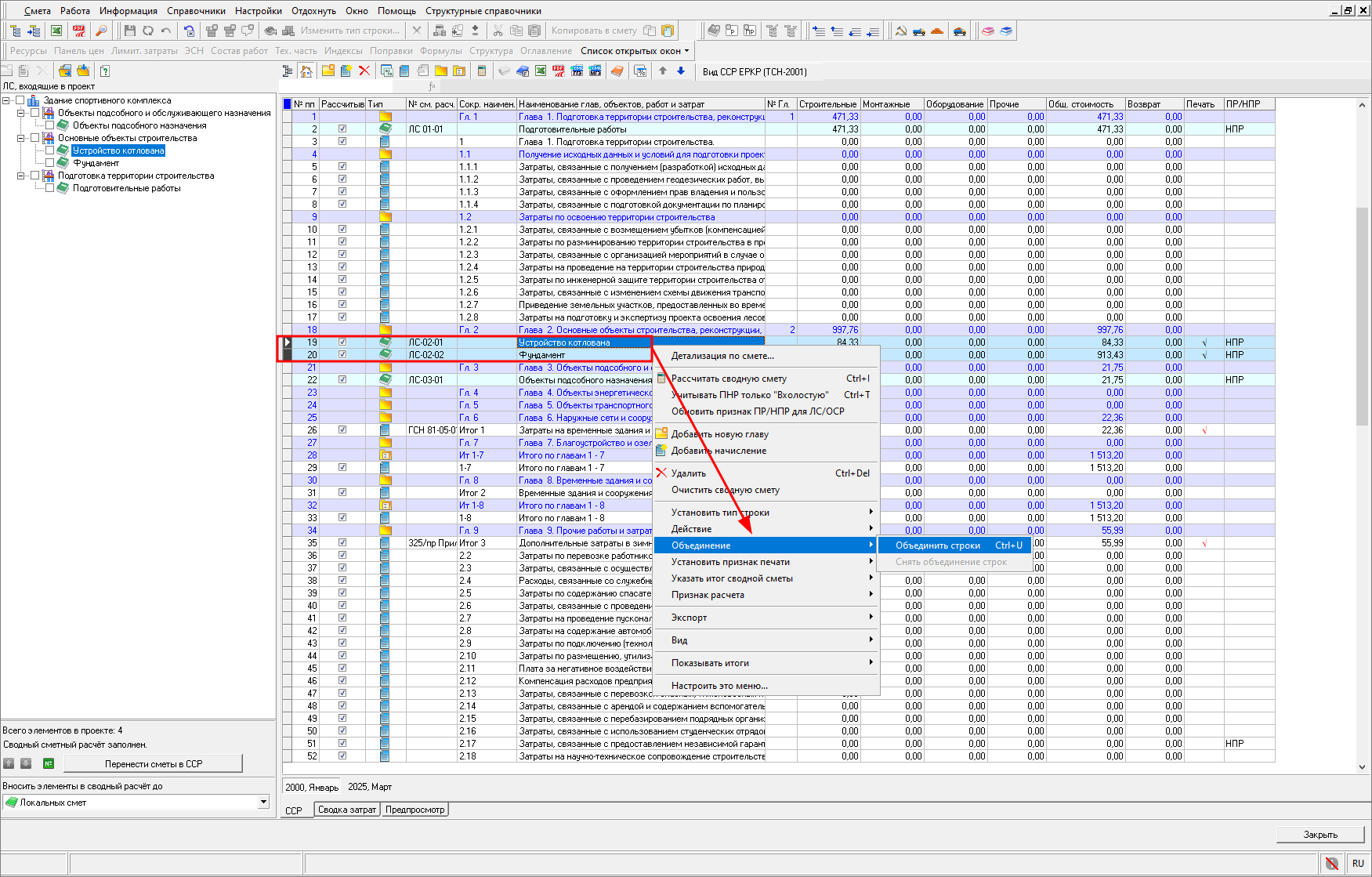The height and width of the screenshot is (877, 1372).
Task: Toggle the Рассчитывать checkbox in row 2
Action: click(x=342, y=129)
